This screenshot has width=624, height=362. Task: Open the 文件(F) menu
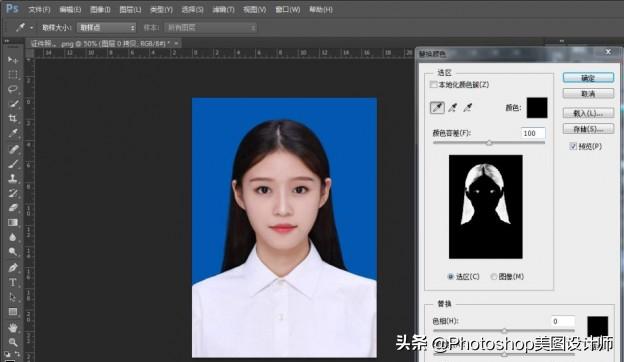pos(39,10)
